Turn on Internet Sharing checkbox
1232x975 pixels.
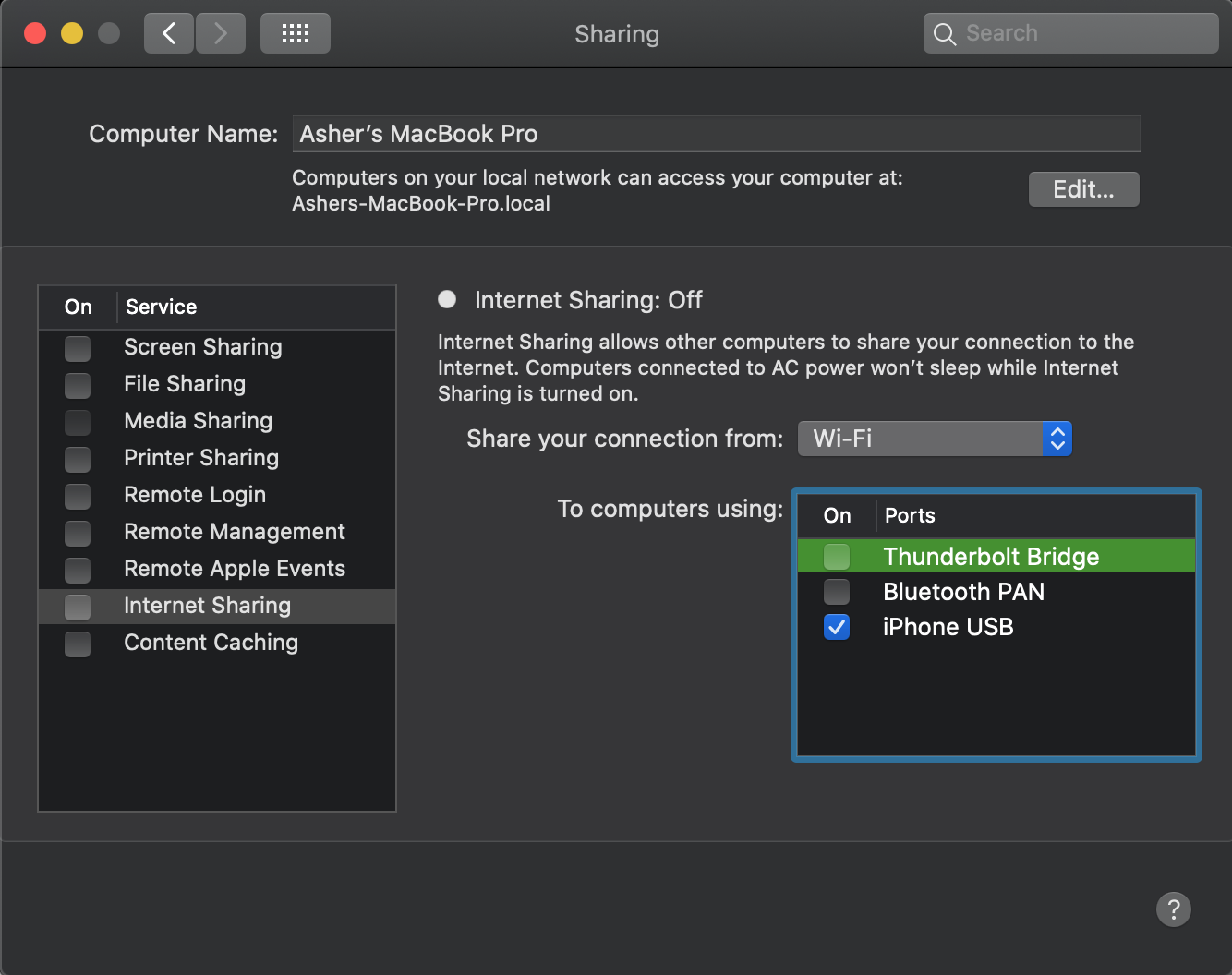78,607
